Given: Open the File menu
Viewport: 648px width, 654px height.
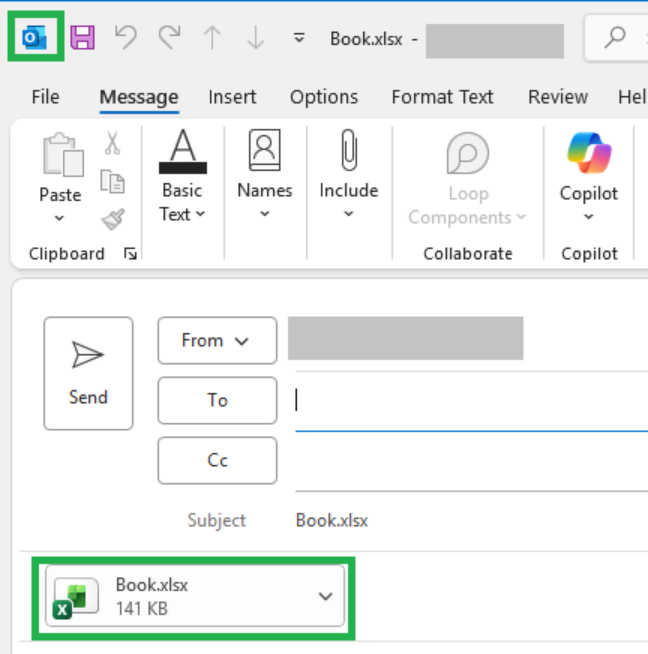Looking at the screenshot, I should point(45,97).
